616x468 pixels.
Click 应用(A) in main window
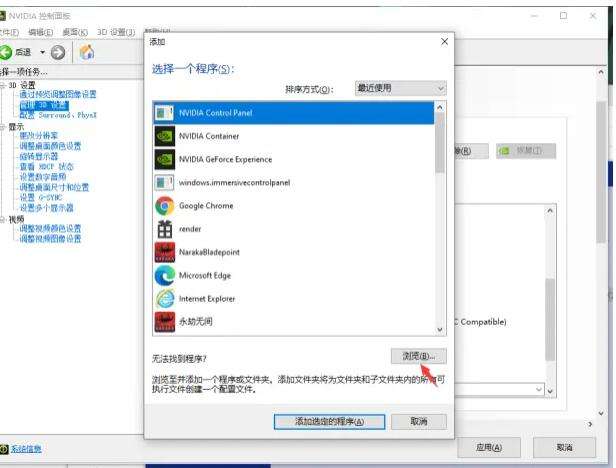pos(489,448)
